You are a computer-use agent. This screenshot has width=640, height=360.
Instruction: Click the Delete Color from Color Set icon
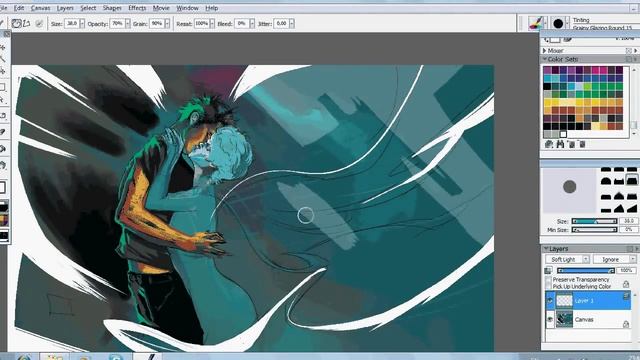pyautogui.click(x=582, y=144)
